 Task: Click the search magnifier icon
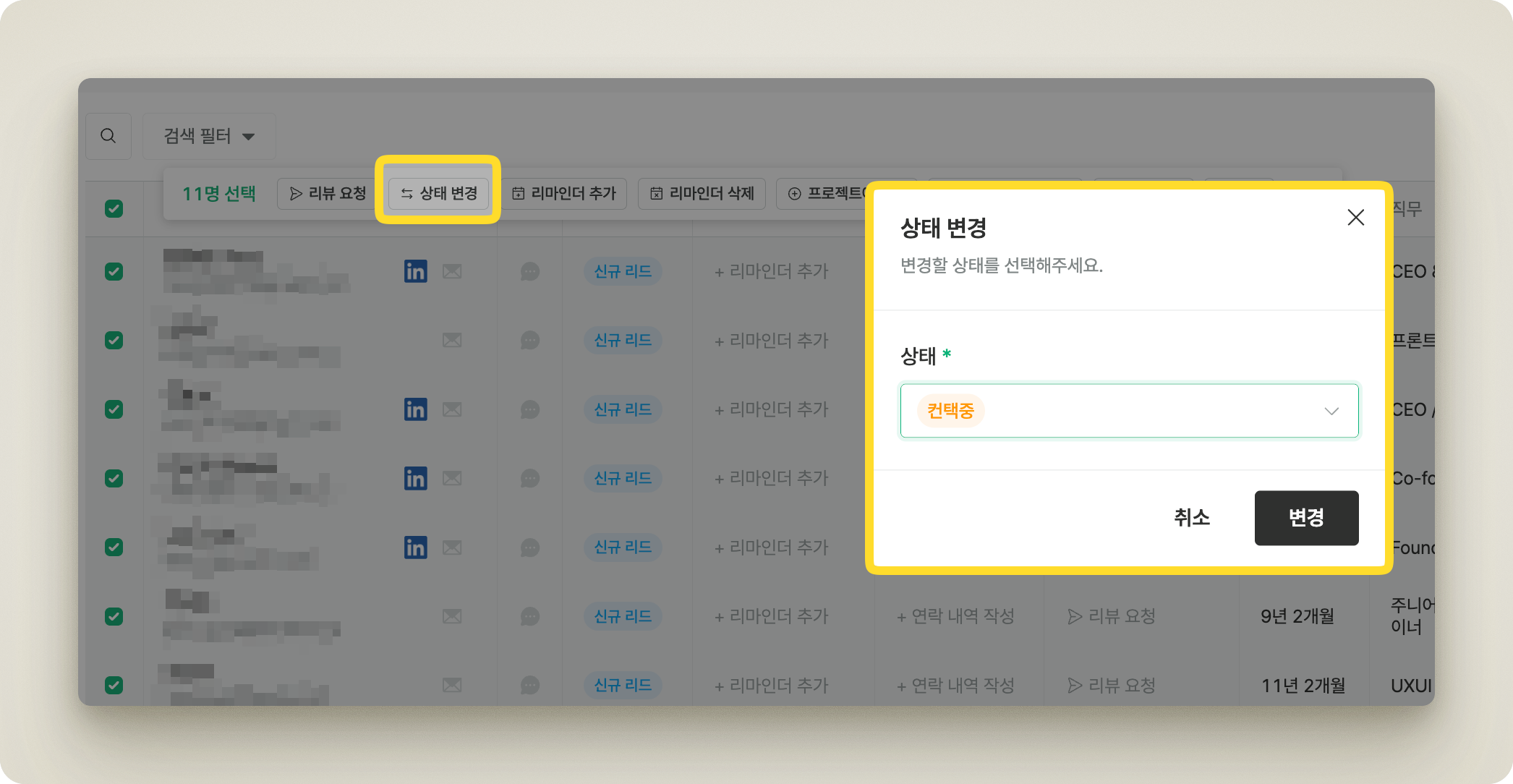click(108, 136)
